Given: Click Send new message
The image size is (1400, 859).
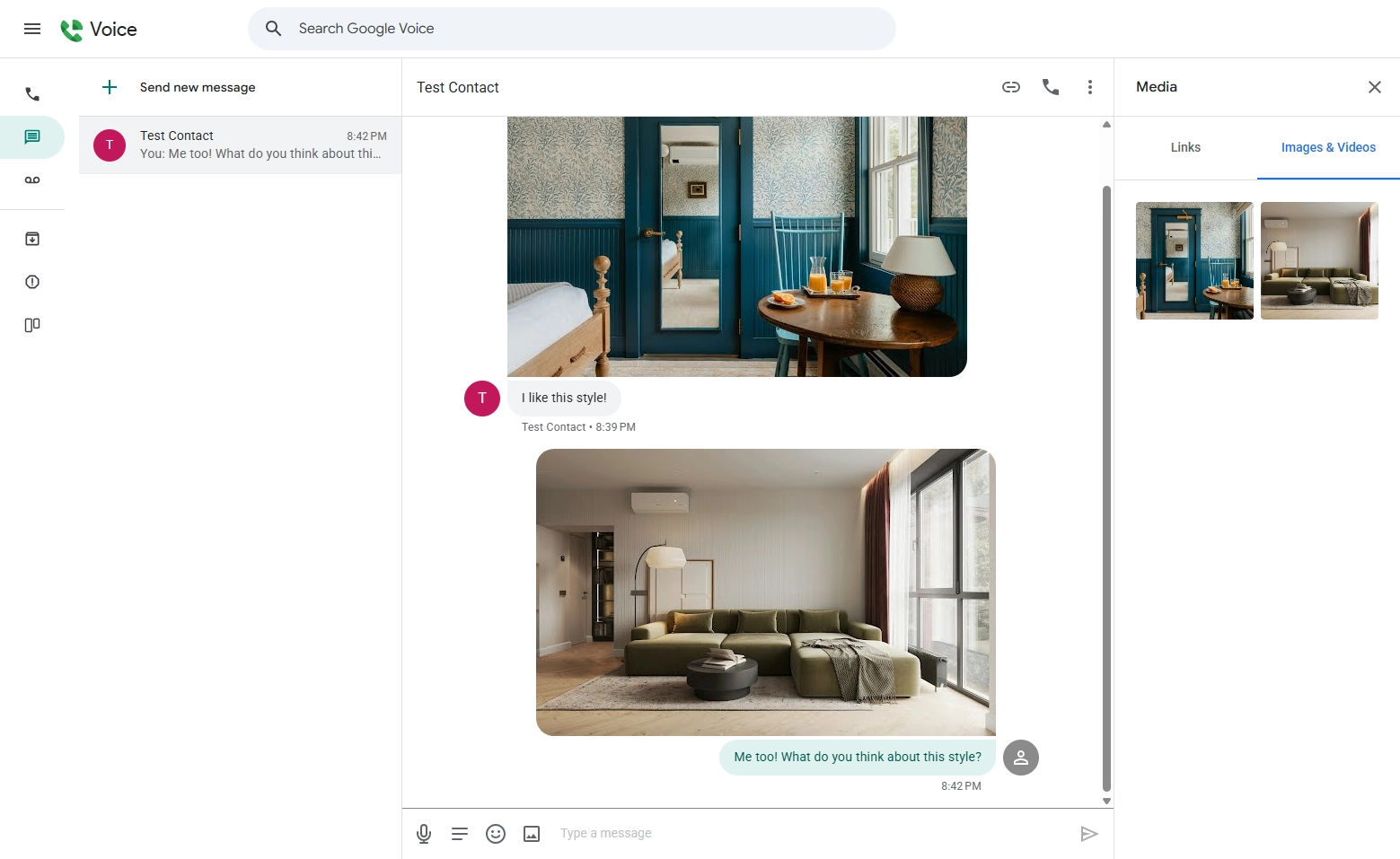Looking at the screenshot, I should pyautogui.click(x=198, y=87).
